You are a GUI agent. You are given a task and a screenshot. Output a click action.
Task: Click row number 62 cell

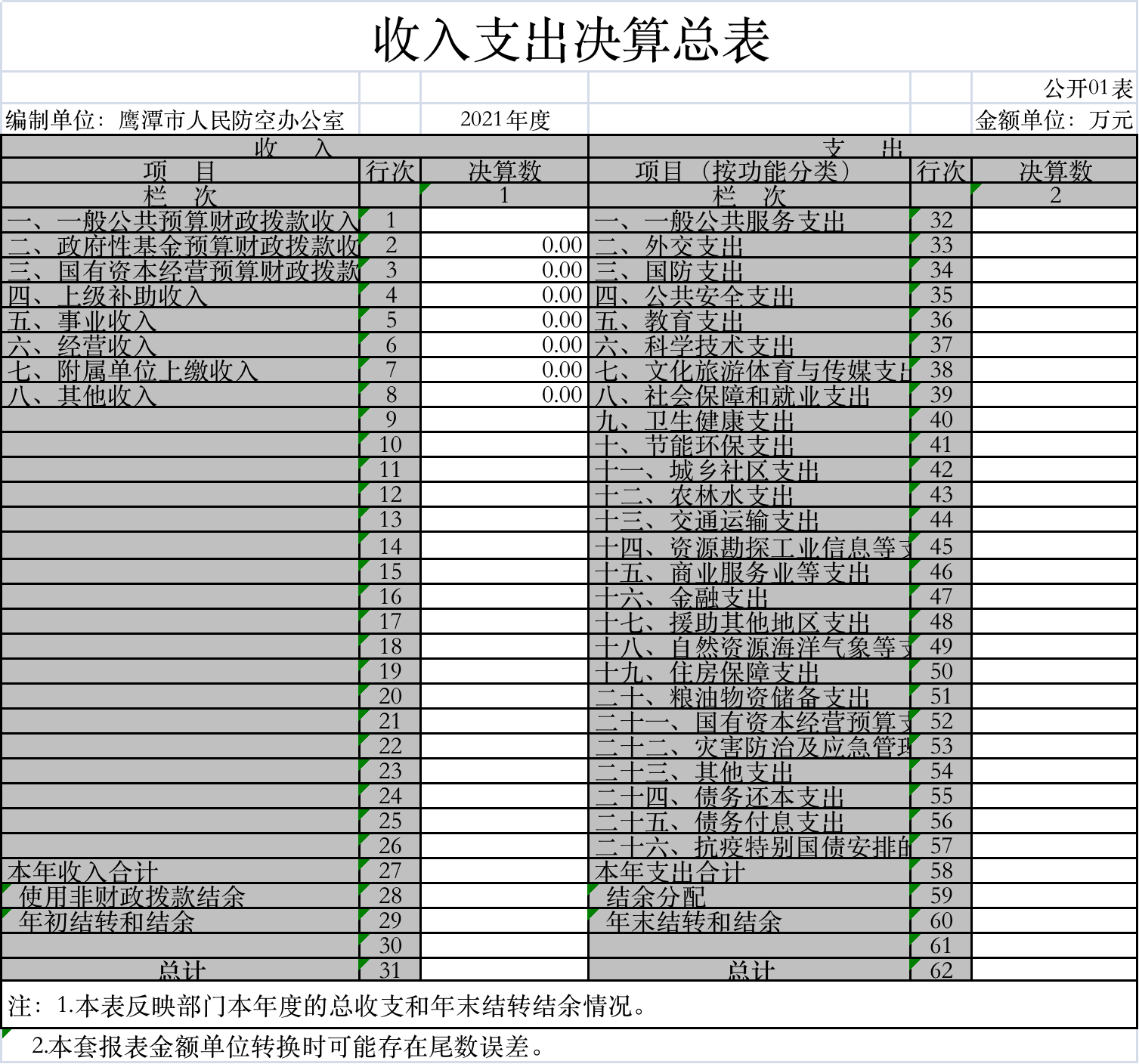(x=941, y=970)
